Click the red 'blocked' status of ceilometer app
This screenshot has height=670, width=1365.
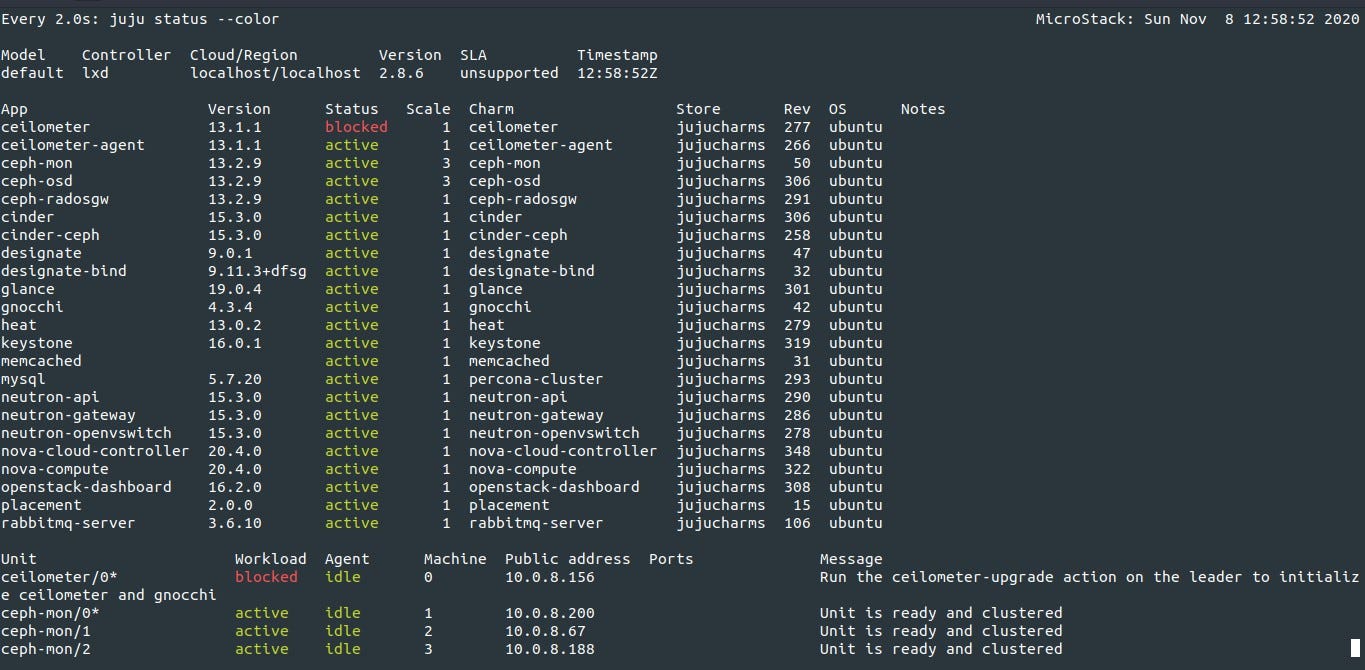356,127
